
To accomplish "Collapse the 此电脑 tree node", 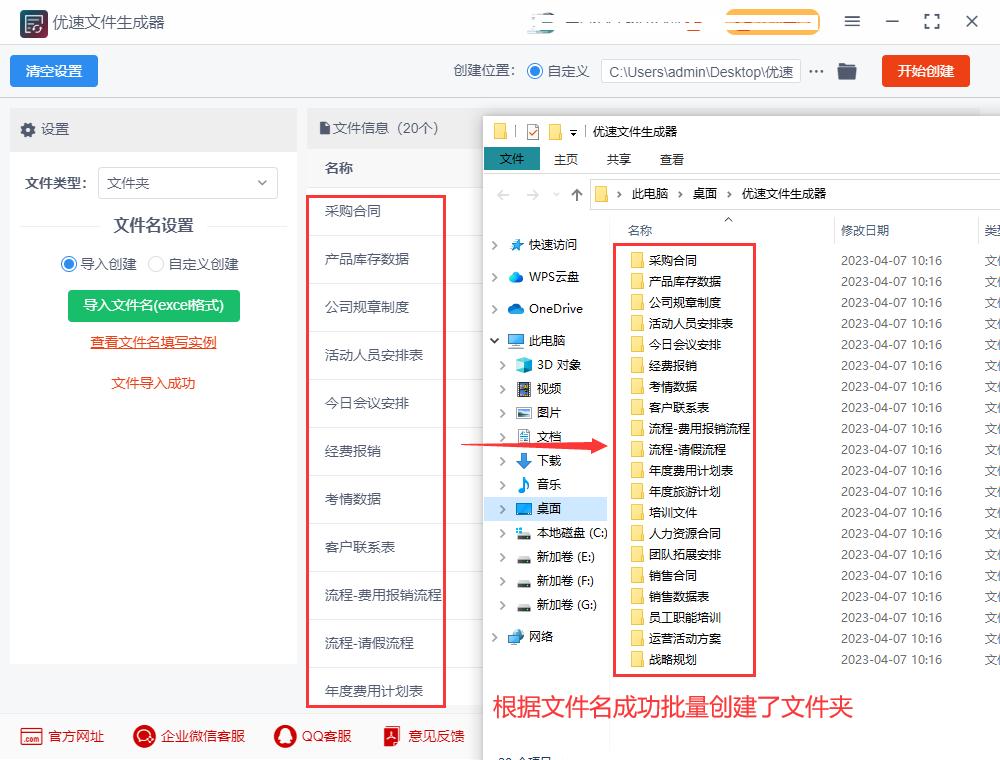I will click(x=492, y=338).
